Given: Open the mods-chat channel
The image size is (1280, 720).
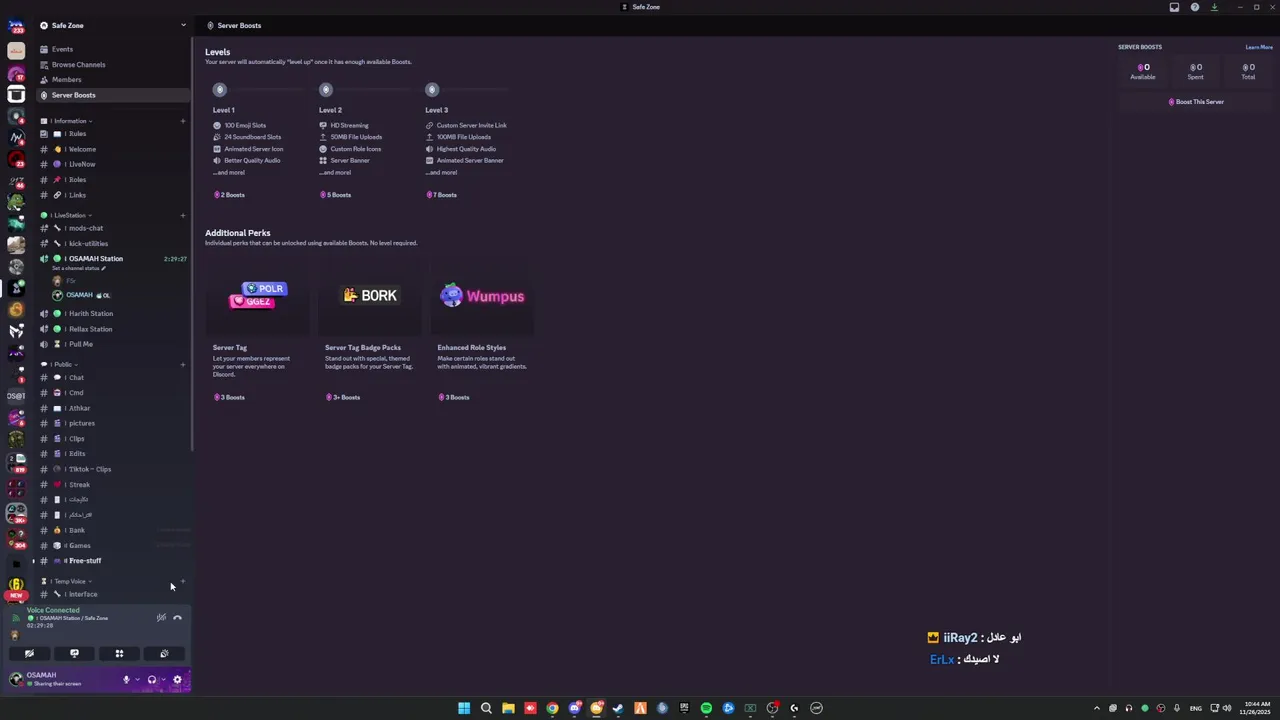Looking at the screenshot, I should pyautogui.click(x=113, y=228).
